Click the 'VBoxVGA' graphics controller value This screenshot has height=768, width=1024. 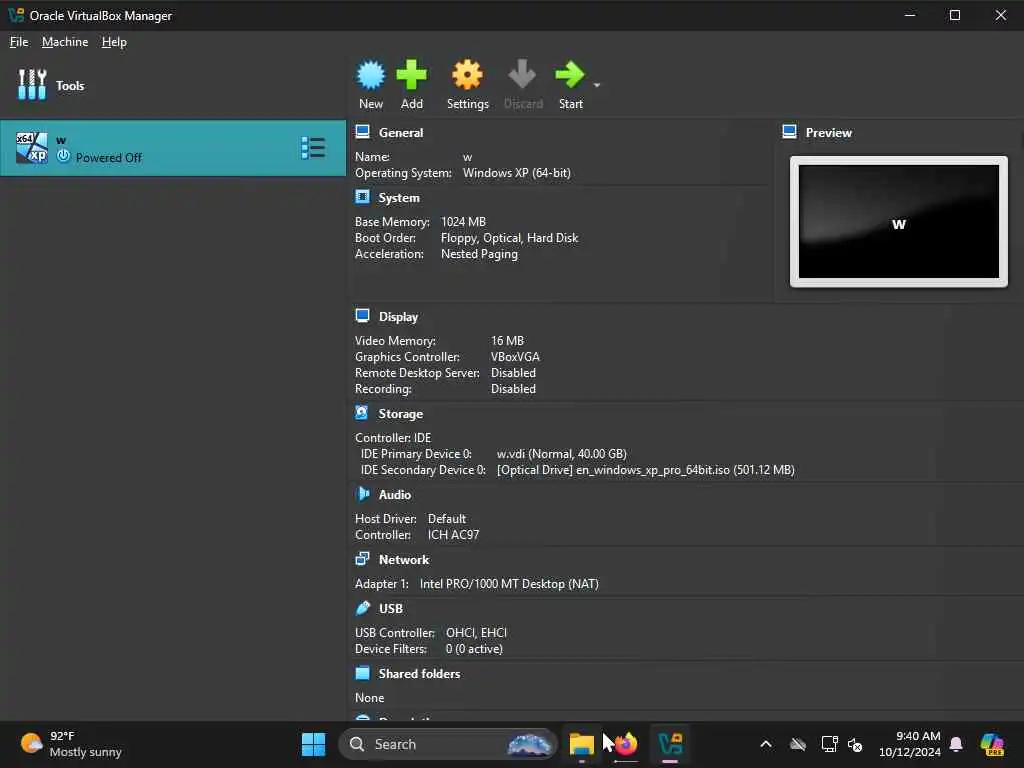[515, 357]
